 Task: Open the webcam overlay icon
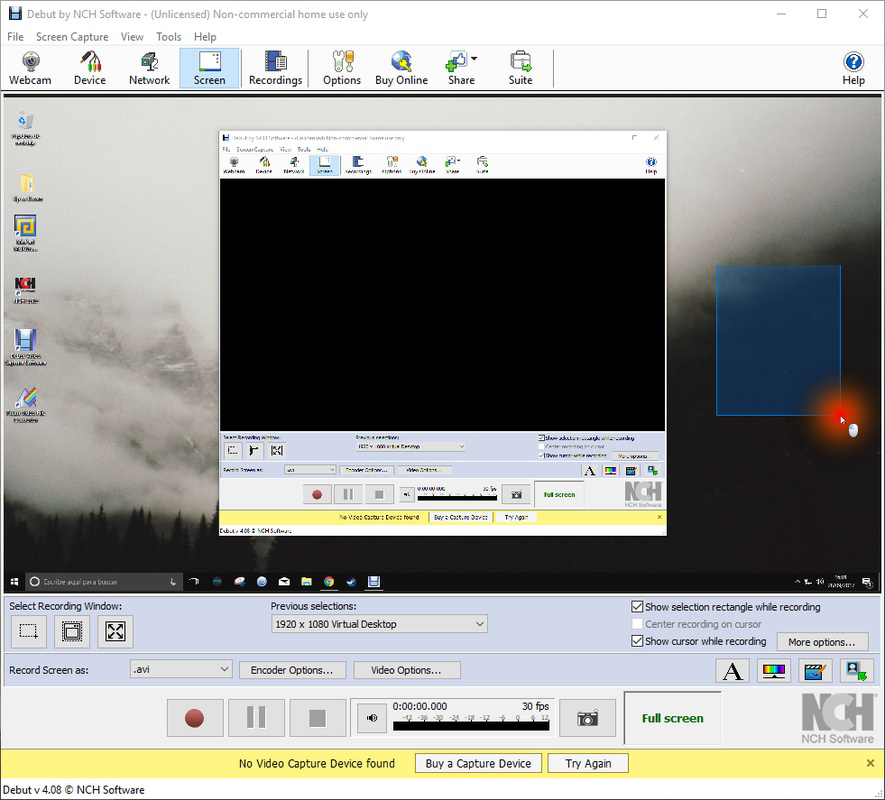pyautogui.click(x=856, y=671)
